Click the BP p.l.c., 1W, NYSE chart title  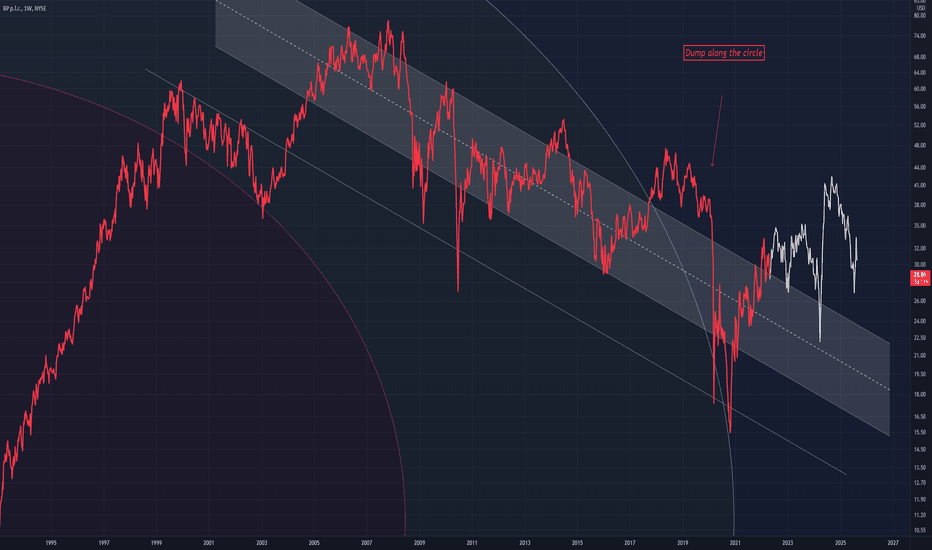(x=24, y=8)
